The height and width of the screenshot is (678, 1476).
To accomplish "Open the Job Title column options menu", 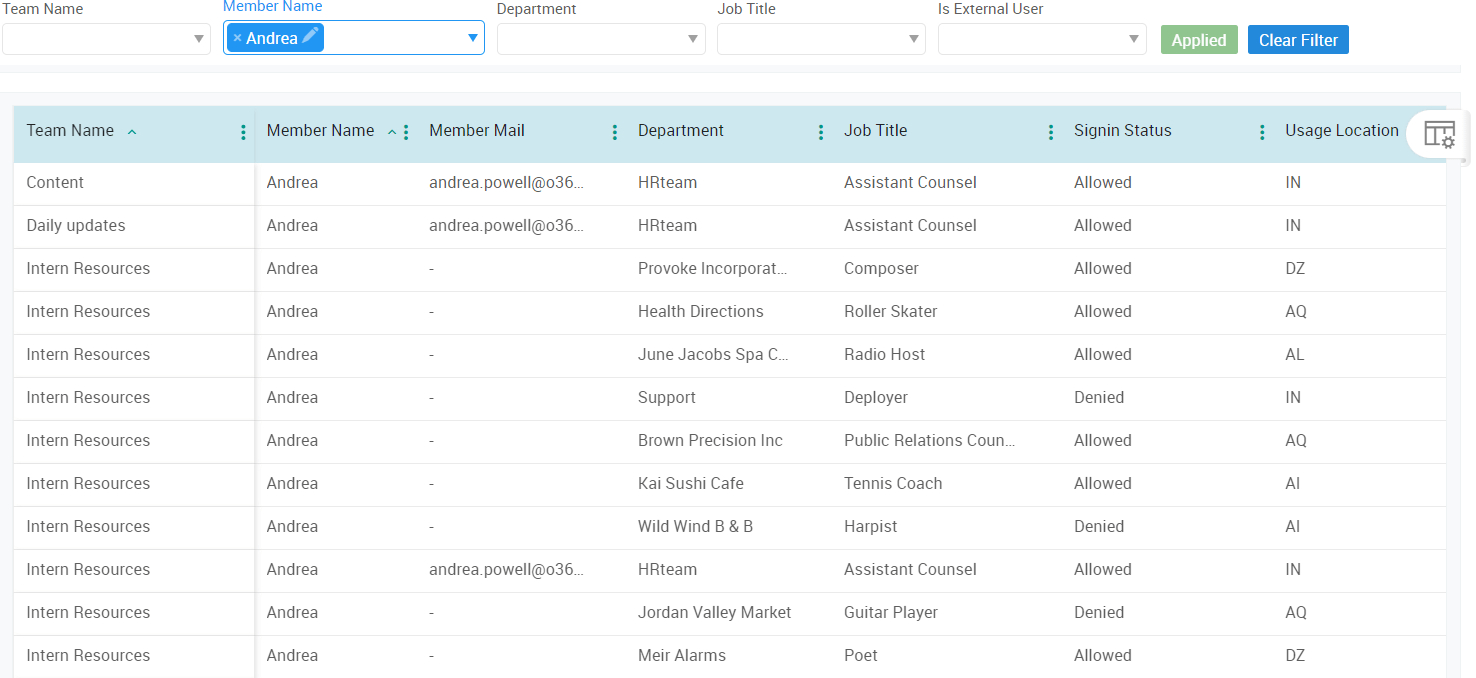I will click(1051, 131).
